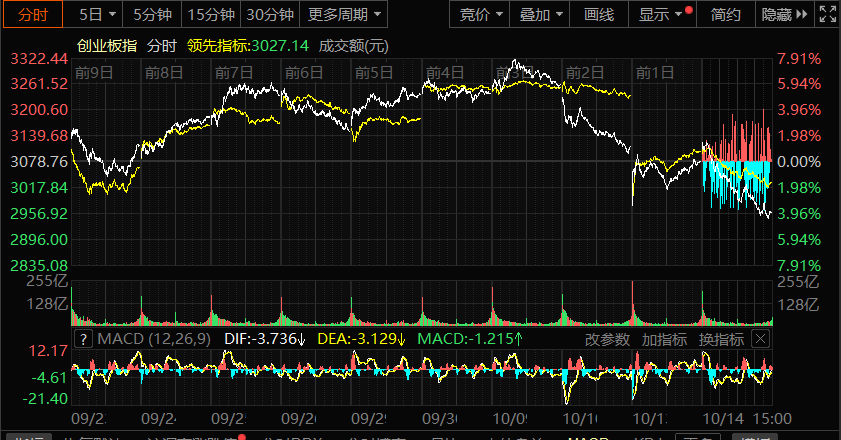Viewport: 841px width, 440px height.
Task: Click 加指标 to add an indicator
Action: click(x=664, y=340)
